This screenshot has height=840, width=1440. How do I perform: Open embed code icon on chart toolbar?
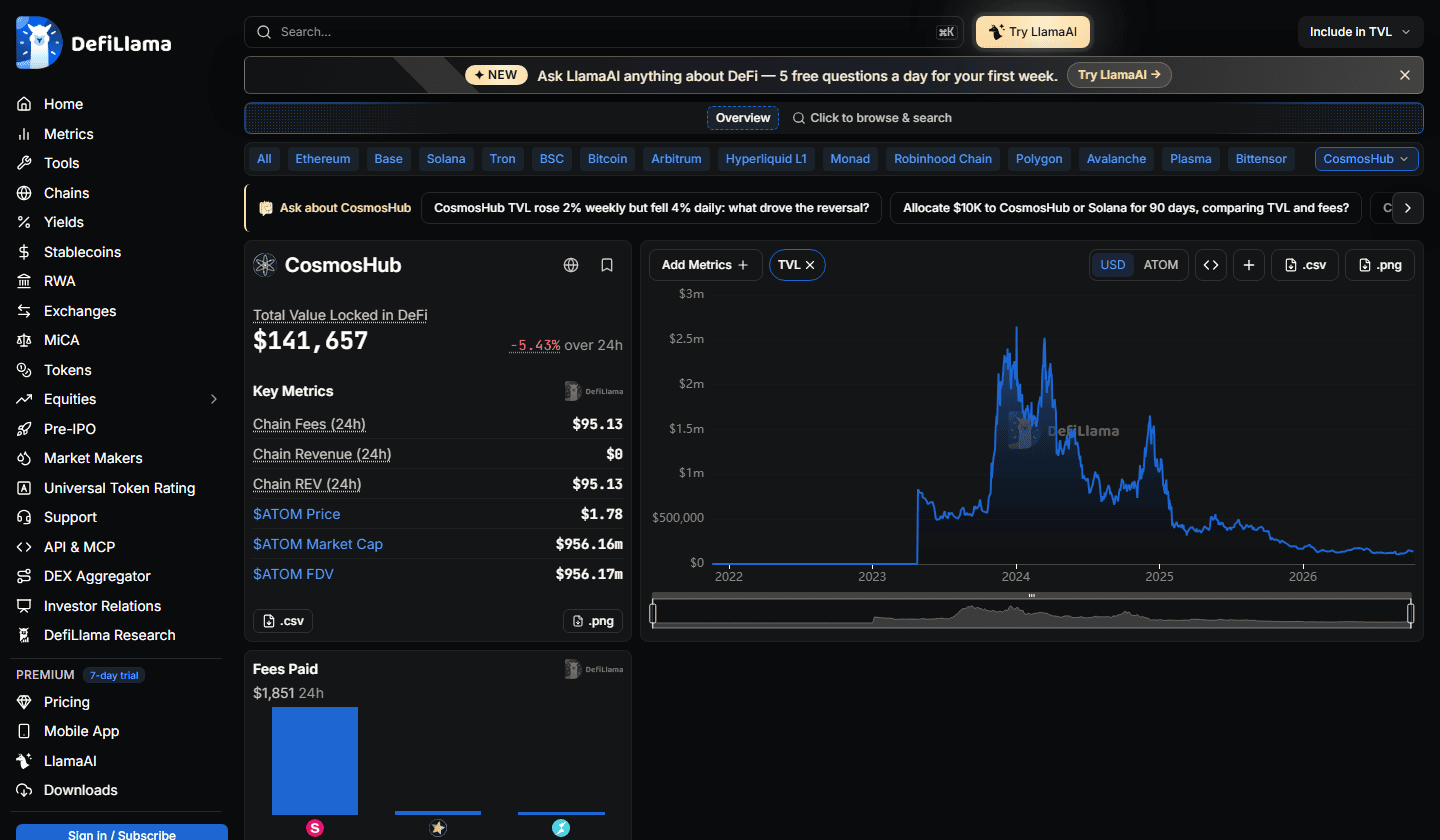click(x=1211, y=265)
